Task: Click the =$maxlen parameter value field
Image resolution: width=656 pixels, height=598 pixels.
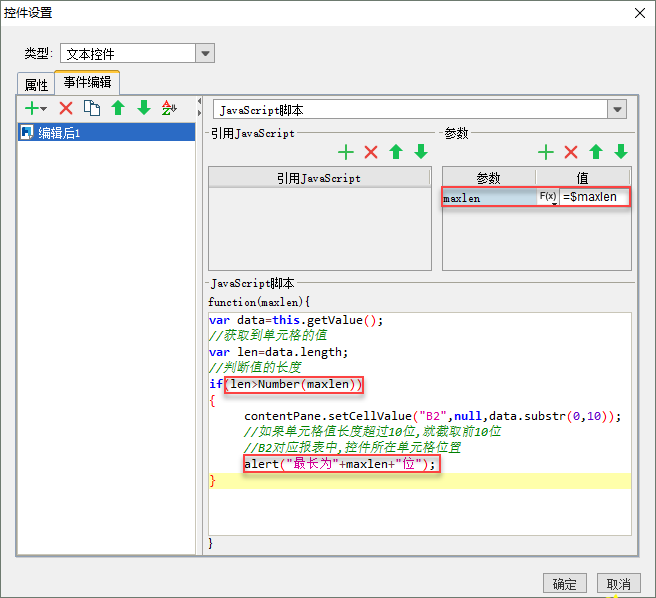Action: 595,198
